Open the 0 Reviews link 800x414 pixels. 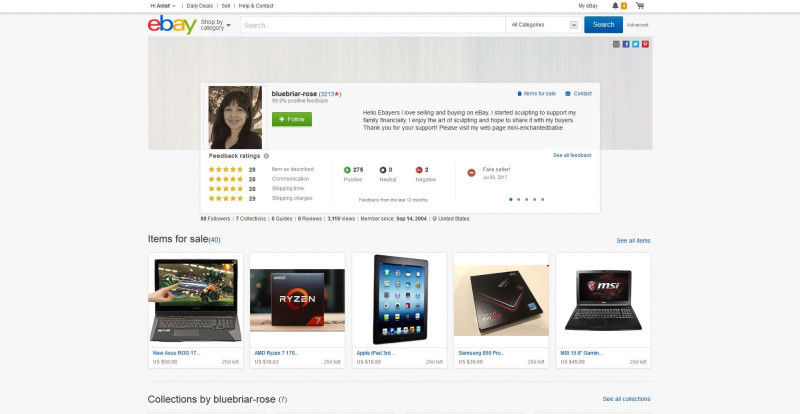(310, 219)
